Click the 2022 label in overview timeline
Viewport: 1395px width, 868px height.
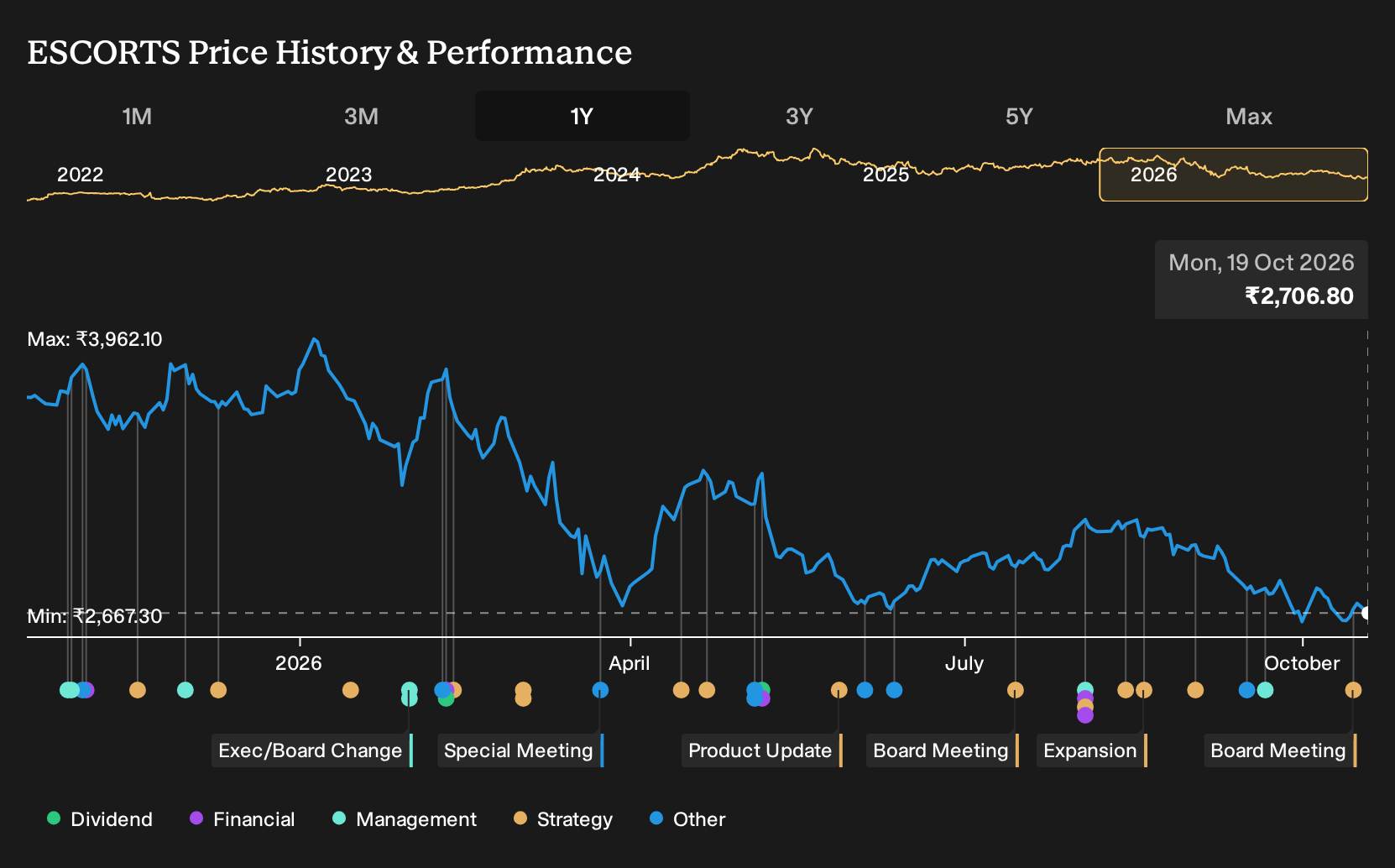[80, 175]
